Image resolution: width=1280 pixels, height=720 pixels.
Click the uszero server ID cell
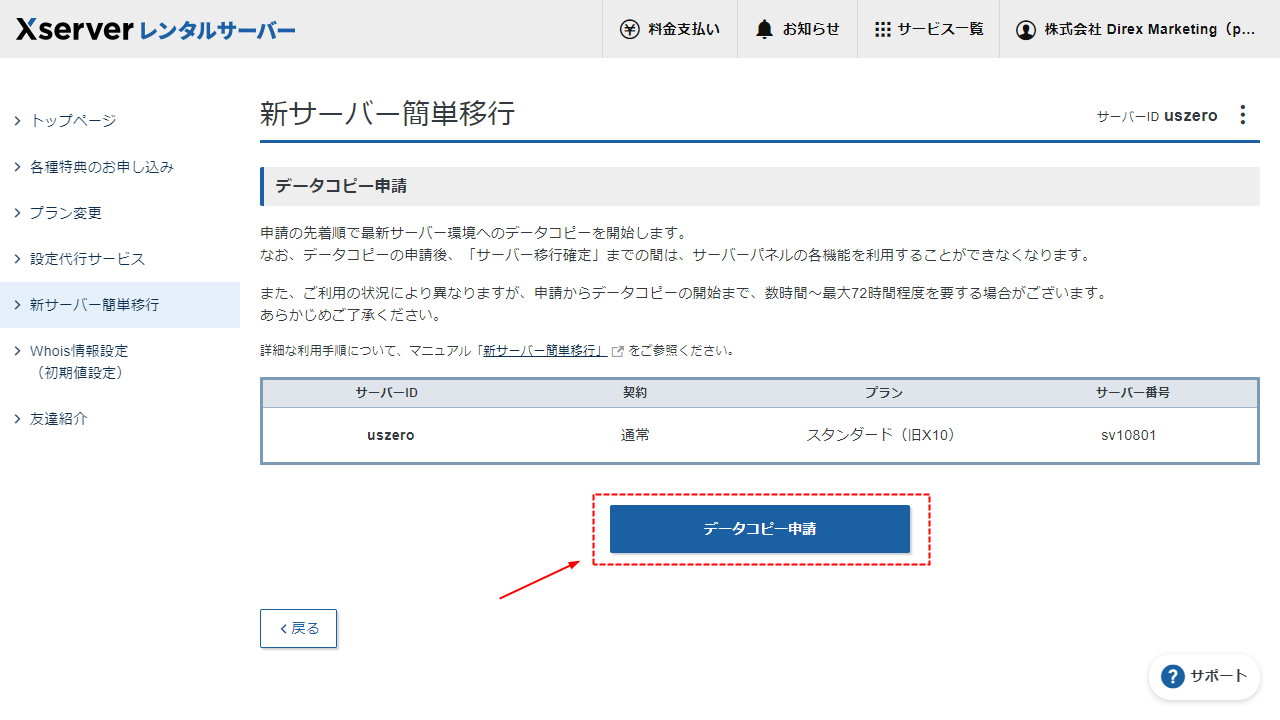[x=391, y=435]
